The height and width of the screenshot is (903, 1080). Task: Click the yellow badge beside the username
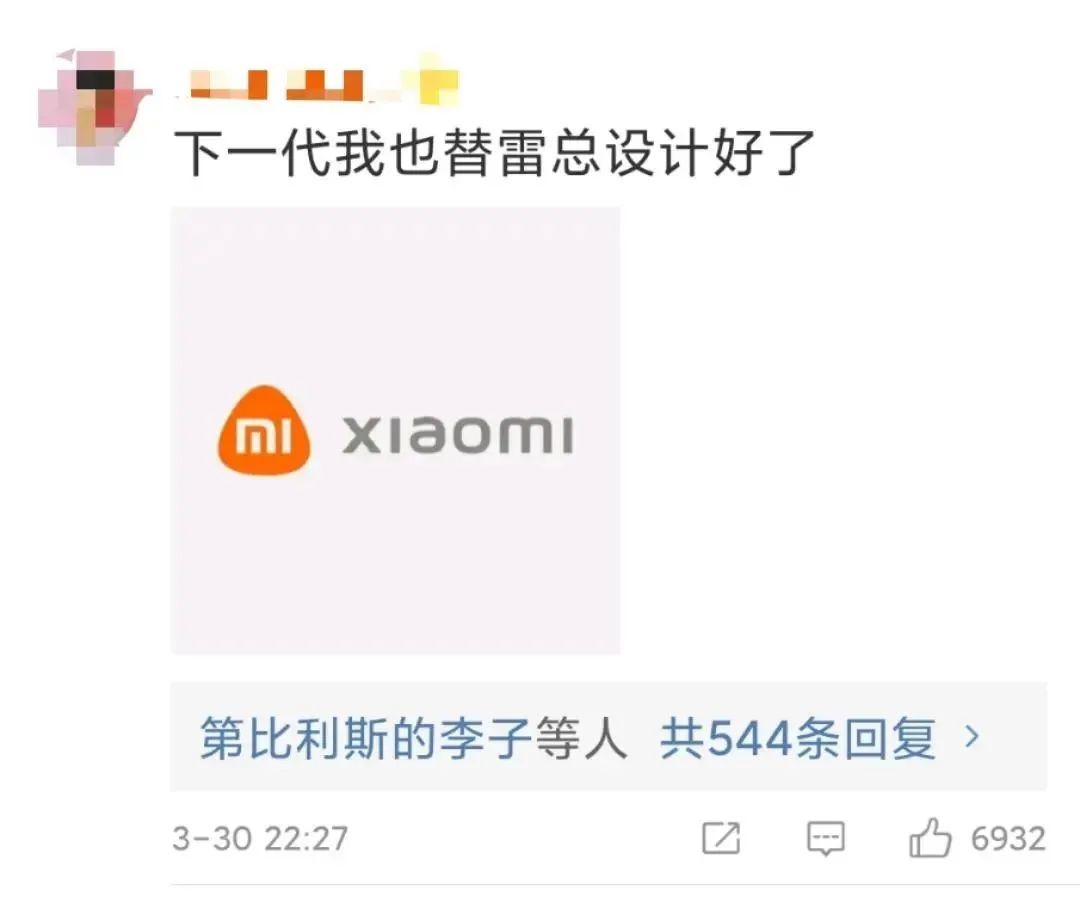pyautogui.click(x=433, y=80)
